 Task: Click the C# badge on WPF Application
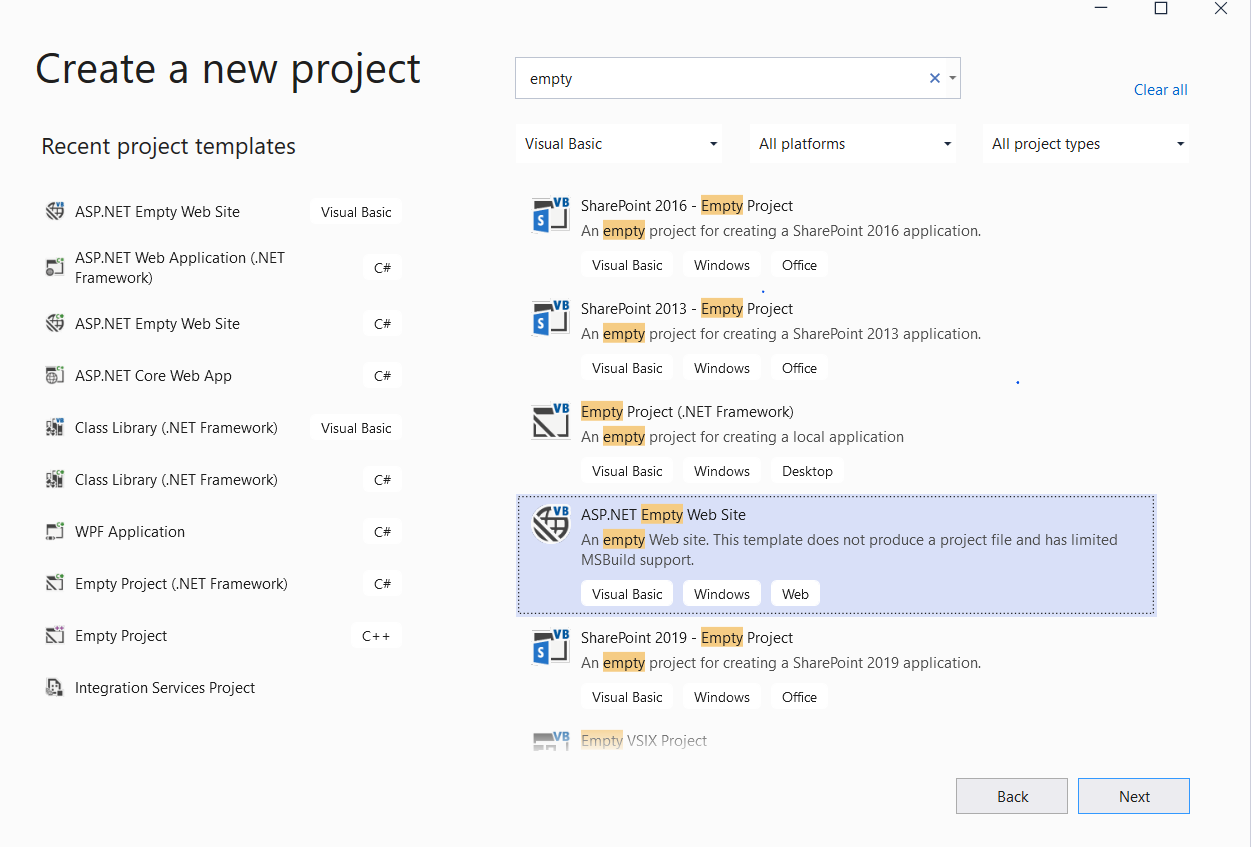(x=382, y=532)
